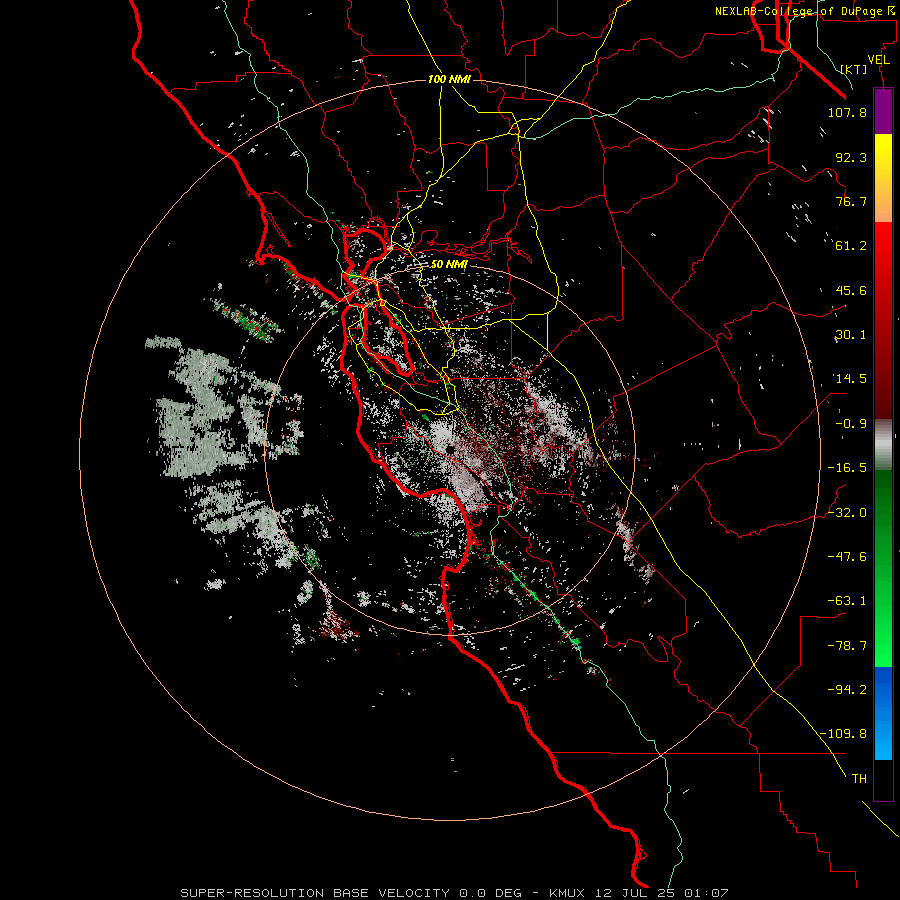Select the 76.7 scale value

(851, 201)
